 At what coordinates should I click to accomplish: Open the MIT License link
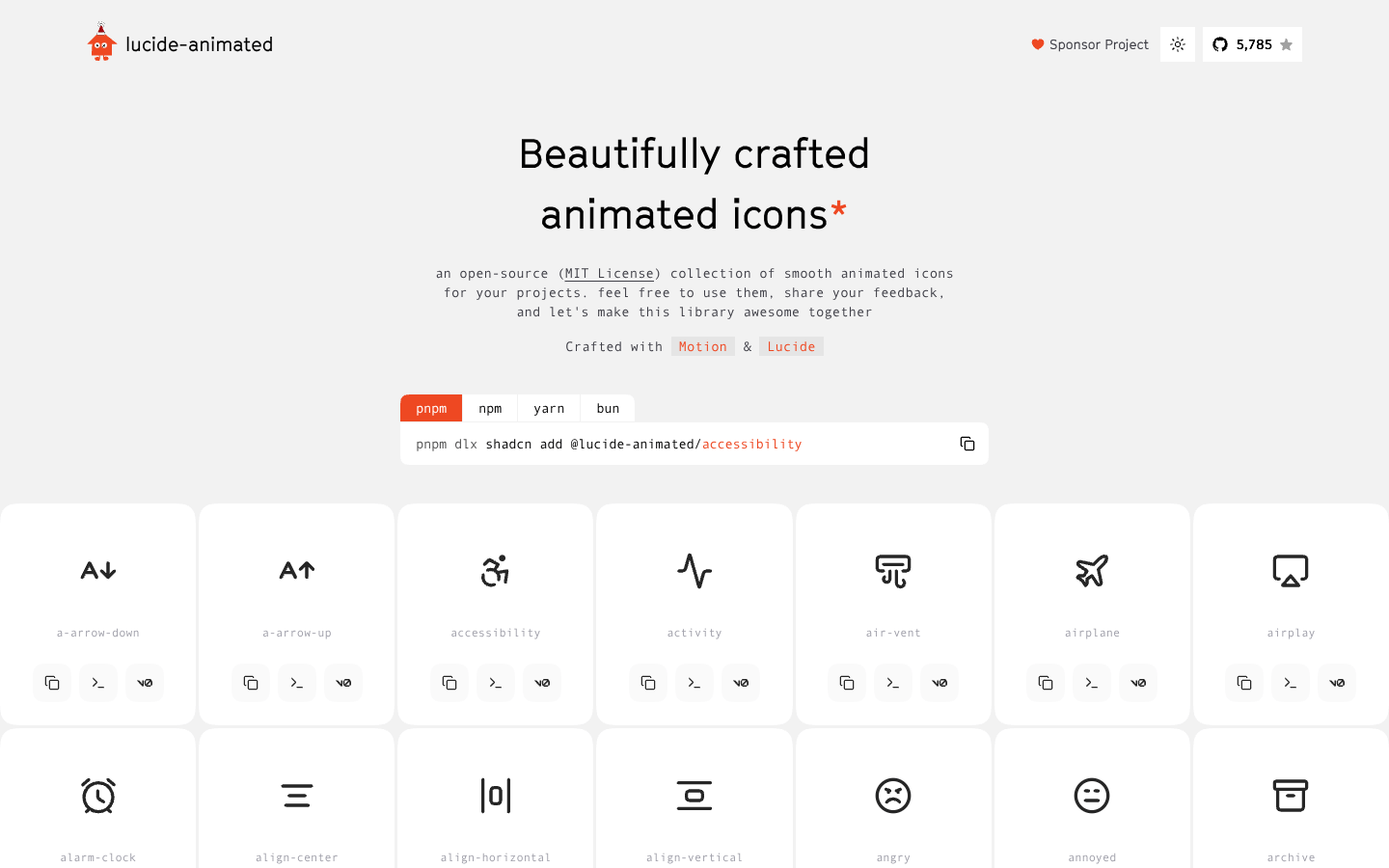tap(610, 274)
